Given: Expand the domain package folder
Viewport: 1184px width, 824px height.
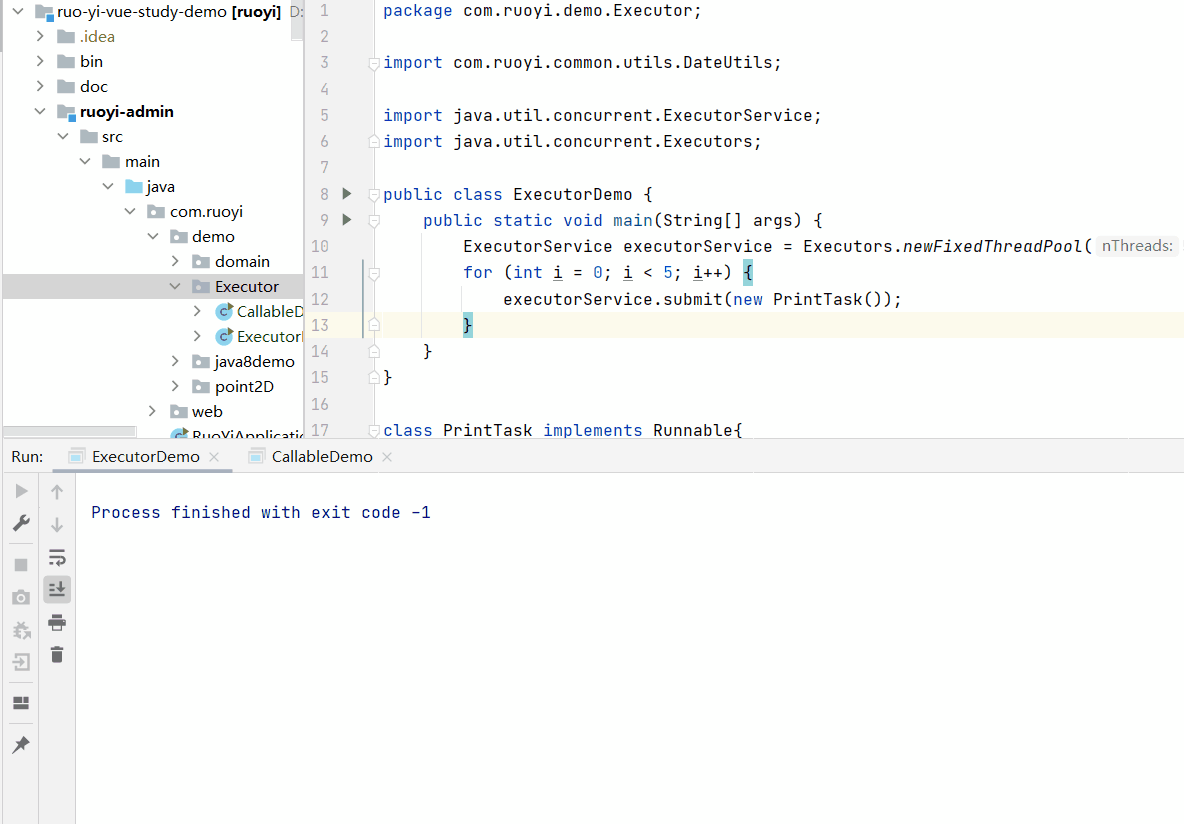Looking at the screenshot, I should 175,261.
